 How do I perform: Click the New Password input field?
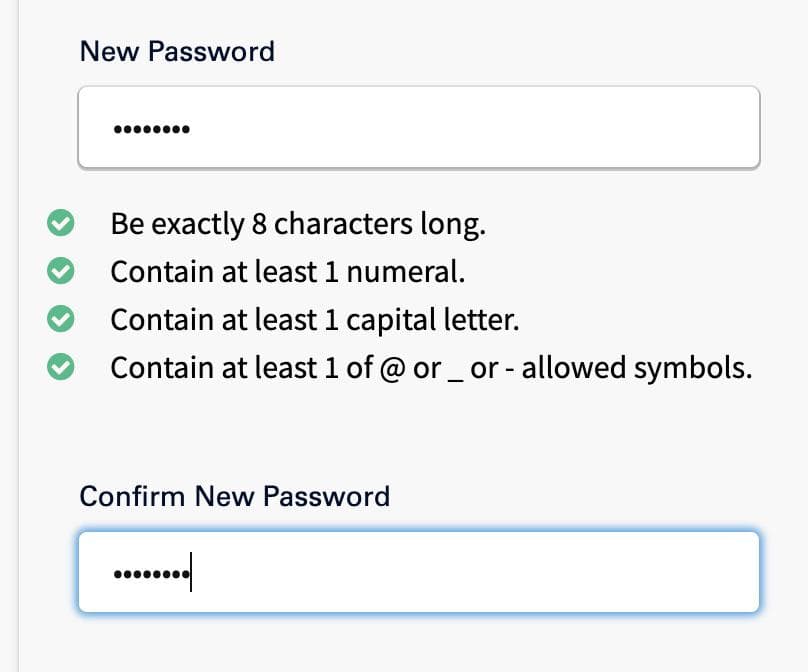click(418, 127)
